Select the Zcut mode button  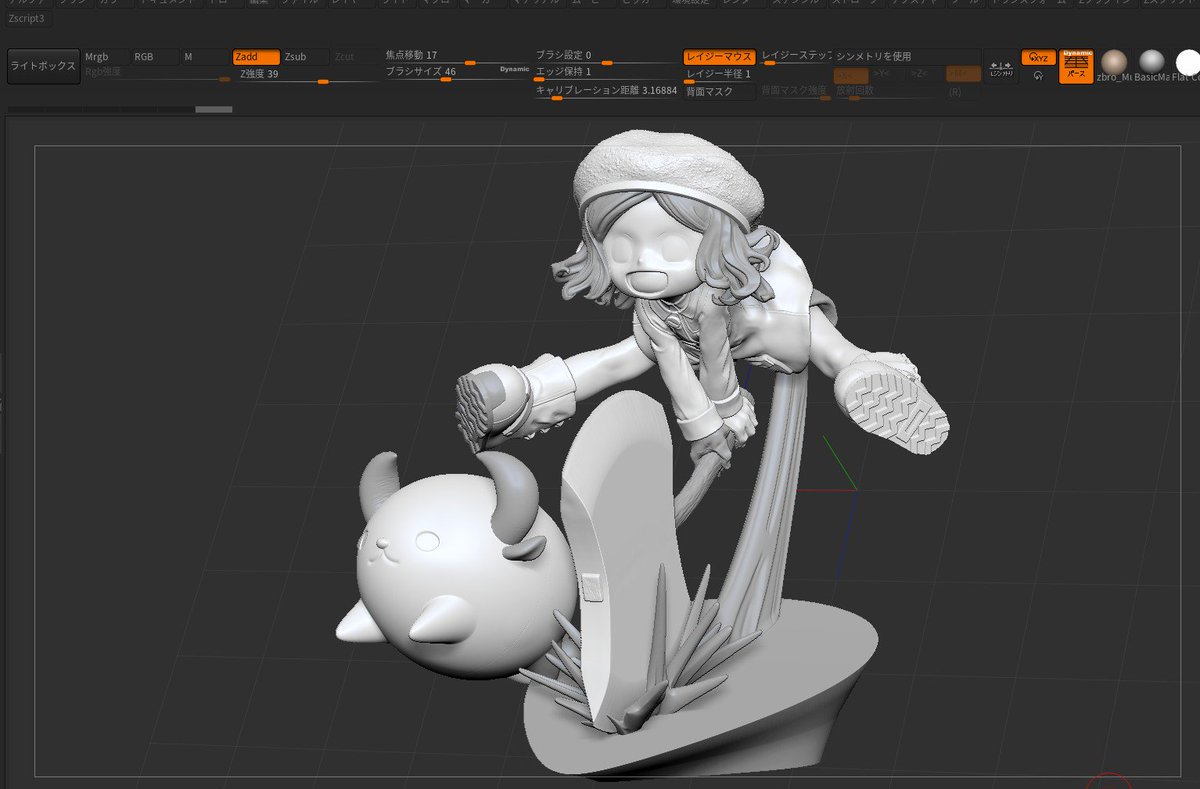(x=355, y=57)
